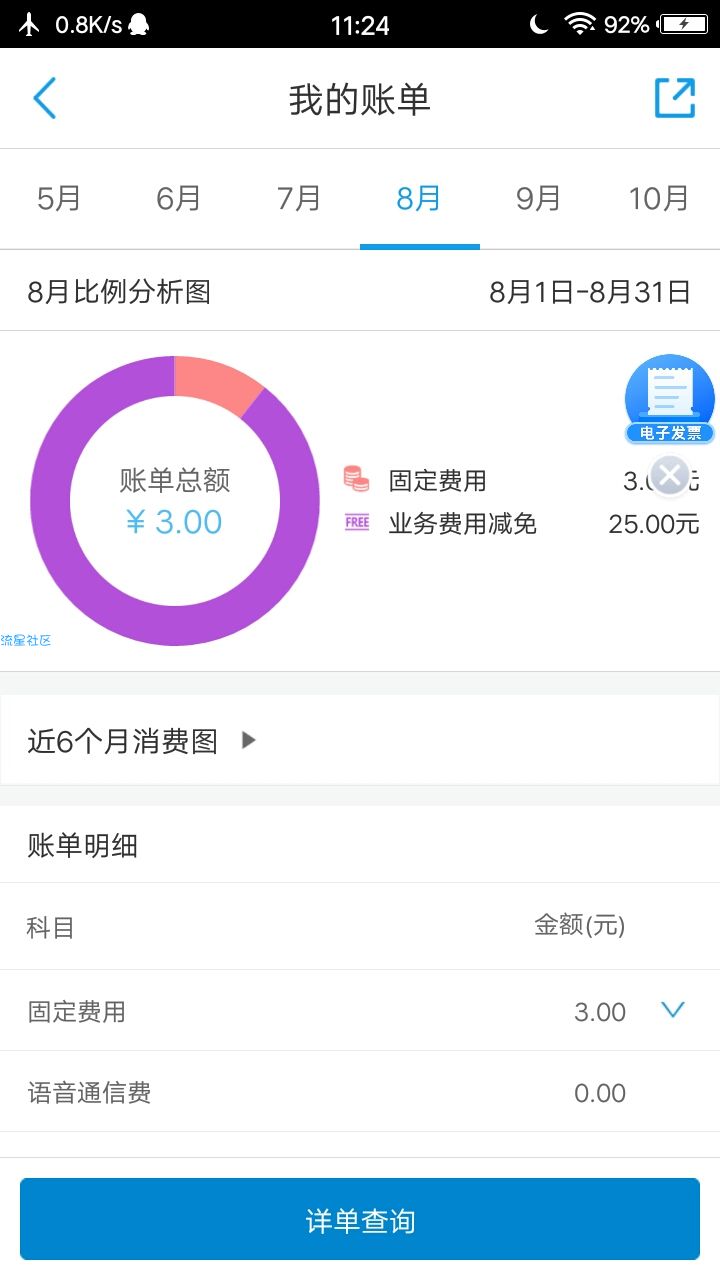Tap the share/export icon
Screen dimensions: 720x1280
click(x=674, y=98)
